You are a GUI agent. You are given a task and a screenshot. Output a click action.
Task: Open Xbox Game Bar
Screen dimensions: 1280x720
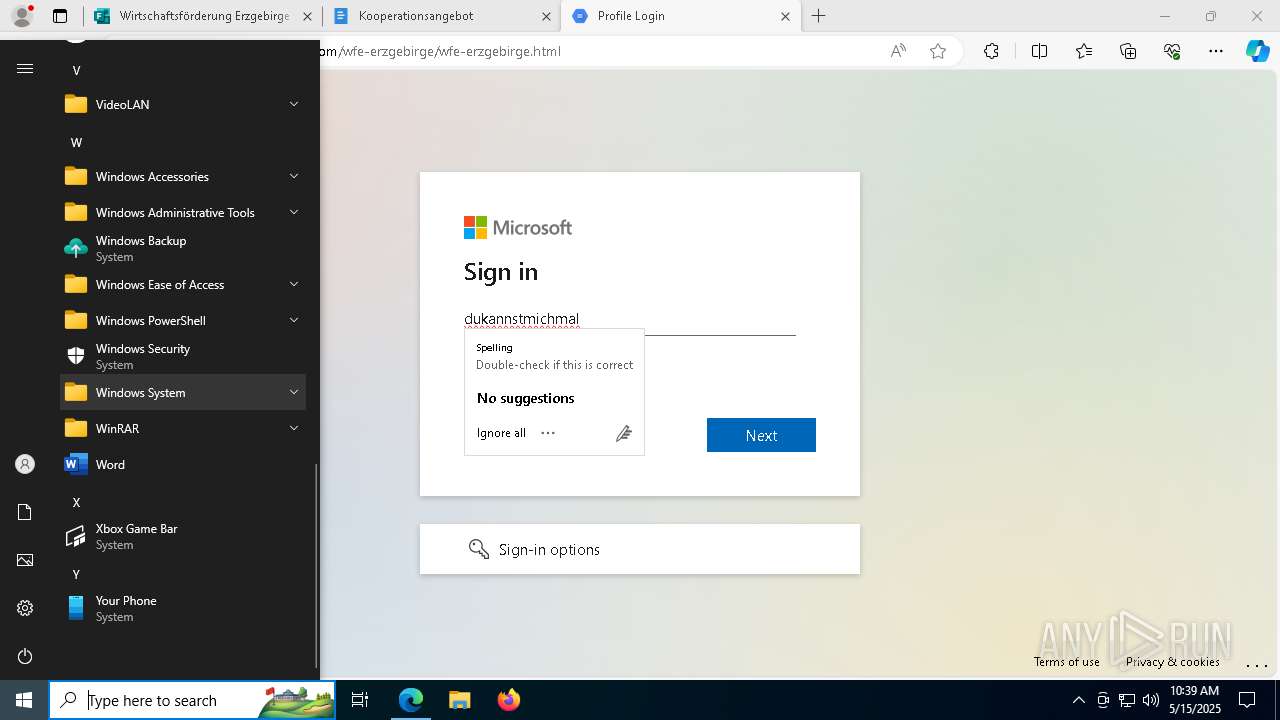pyautogui.click(x=183, y=536)
